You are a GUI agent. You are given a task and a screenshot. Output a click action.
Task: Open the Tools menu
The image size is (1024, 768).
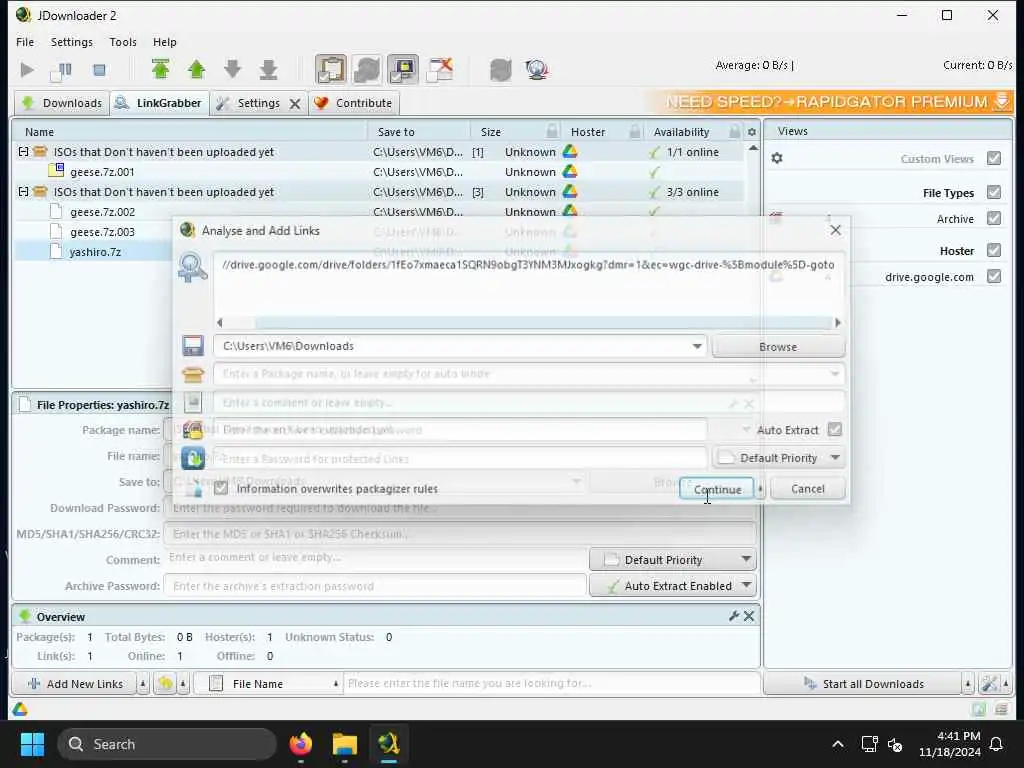(123, 42)
